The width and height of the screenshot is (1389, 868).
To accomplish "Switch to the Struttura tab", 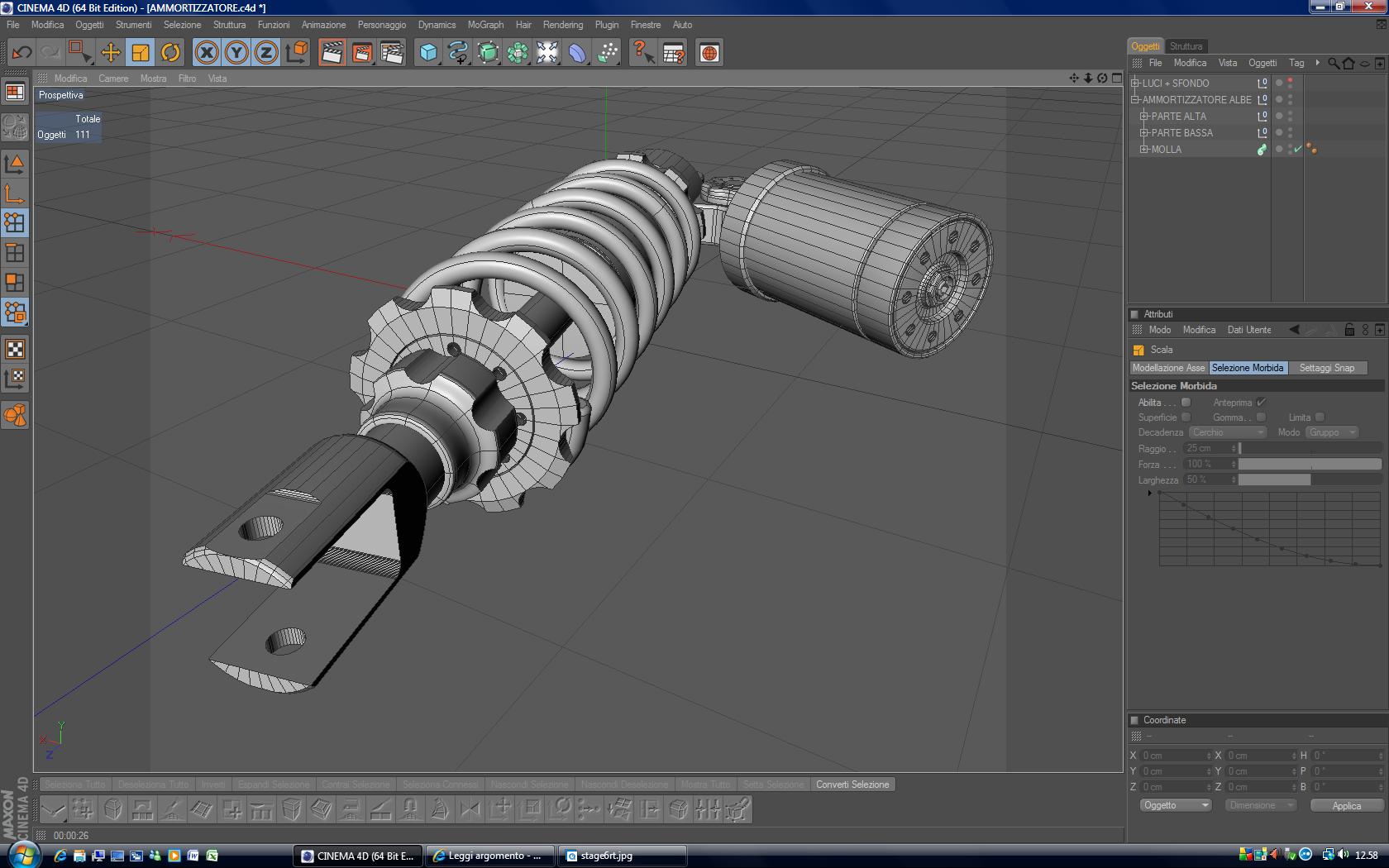I will (x=1186, y=46).
